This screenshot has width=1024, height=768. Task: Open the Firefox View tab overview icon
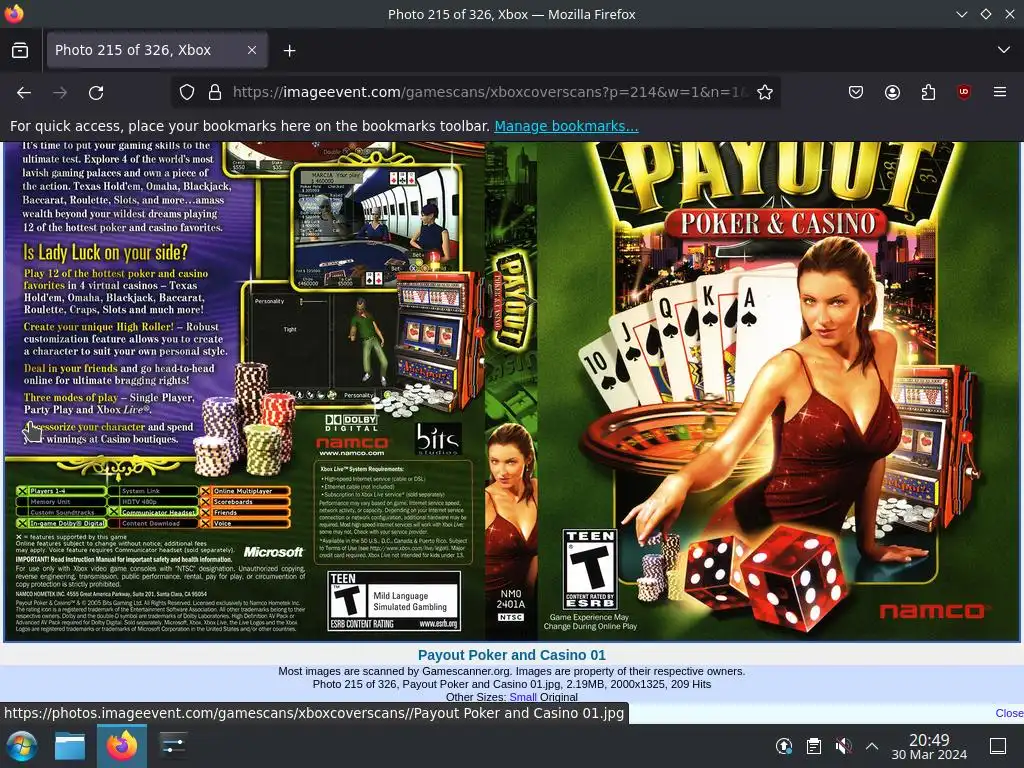tap(20, 50)
